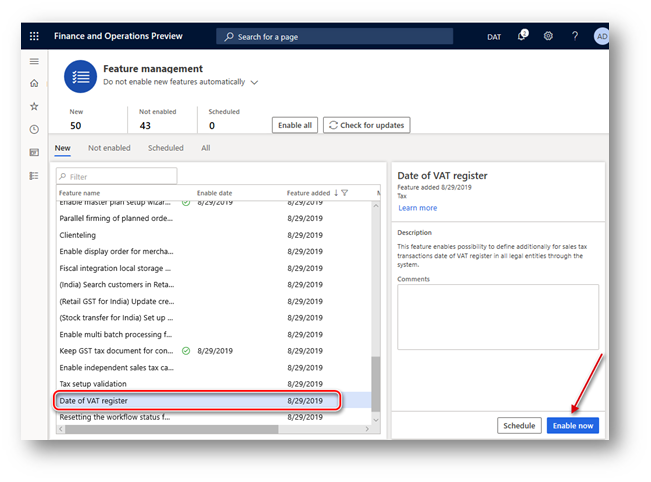651x482 pixels.
Task: Click the help question mark icon
Action: [575, 36]
